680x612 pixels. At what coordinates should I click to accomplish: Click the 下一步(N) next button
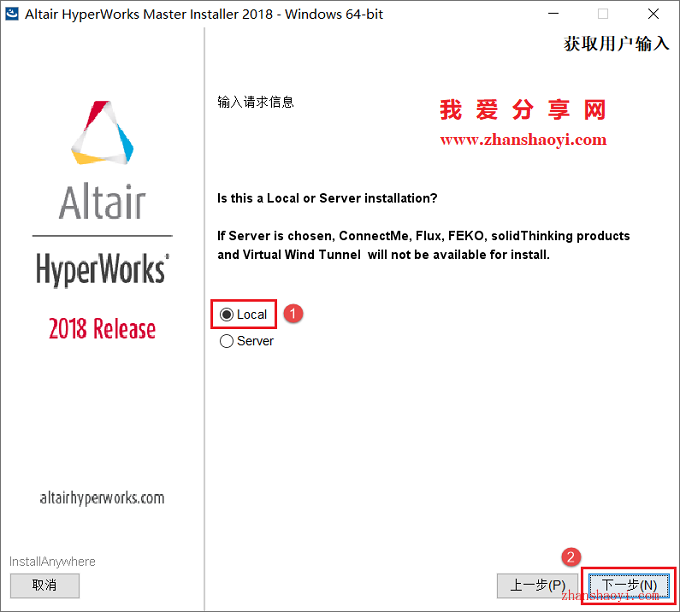[x=629, y=586]
